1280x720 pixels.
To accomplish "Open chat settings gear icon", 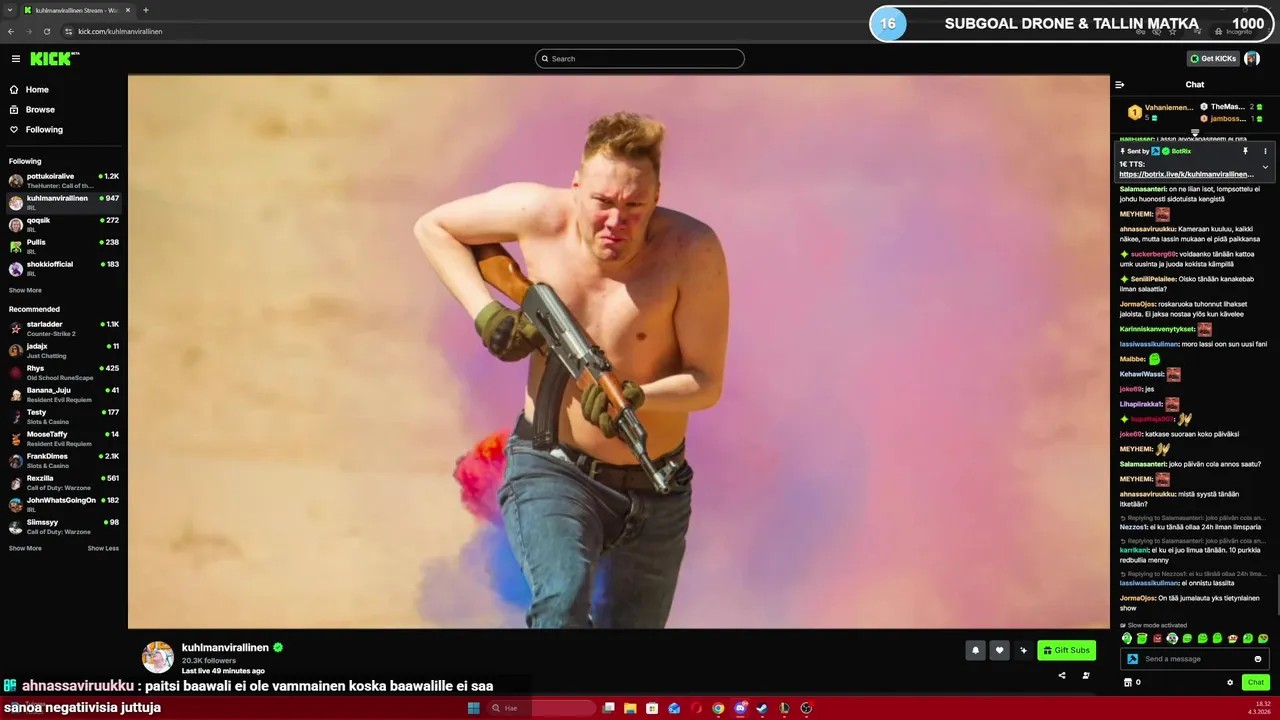I will [1230, 683].
